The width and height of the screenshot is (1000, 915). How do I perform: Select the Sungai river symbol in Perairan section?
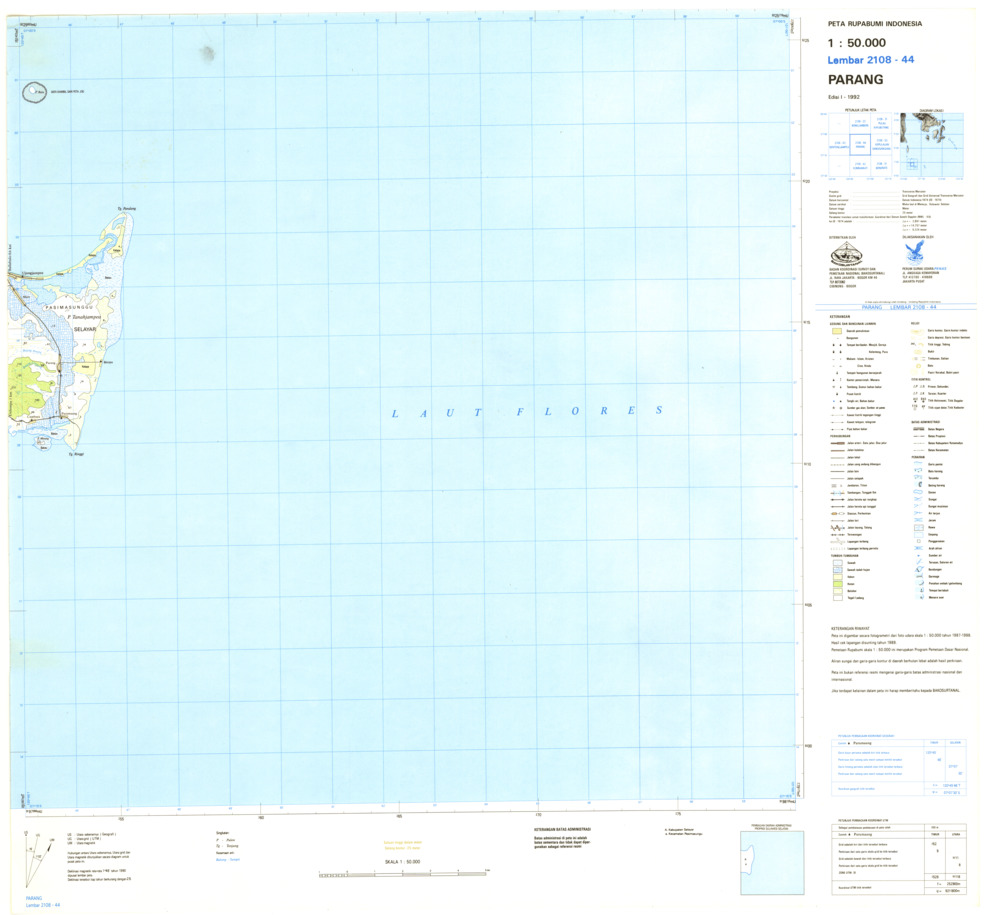click(x=917, y=500)
